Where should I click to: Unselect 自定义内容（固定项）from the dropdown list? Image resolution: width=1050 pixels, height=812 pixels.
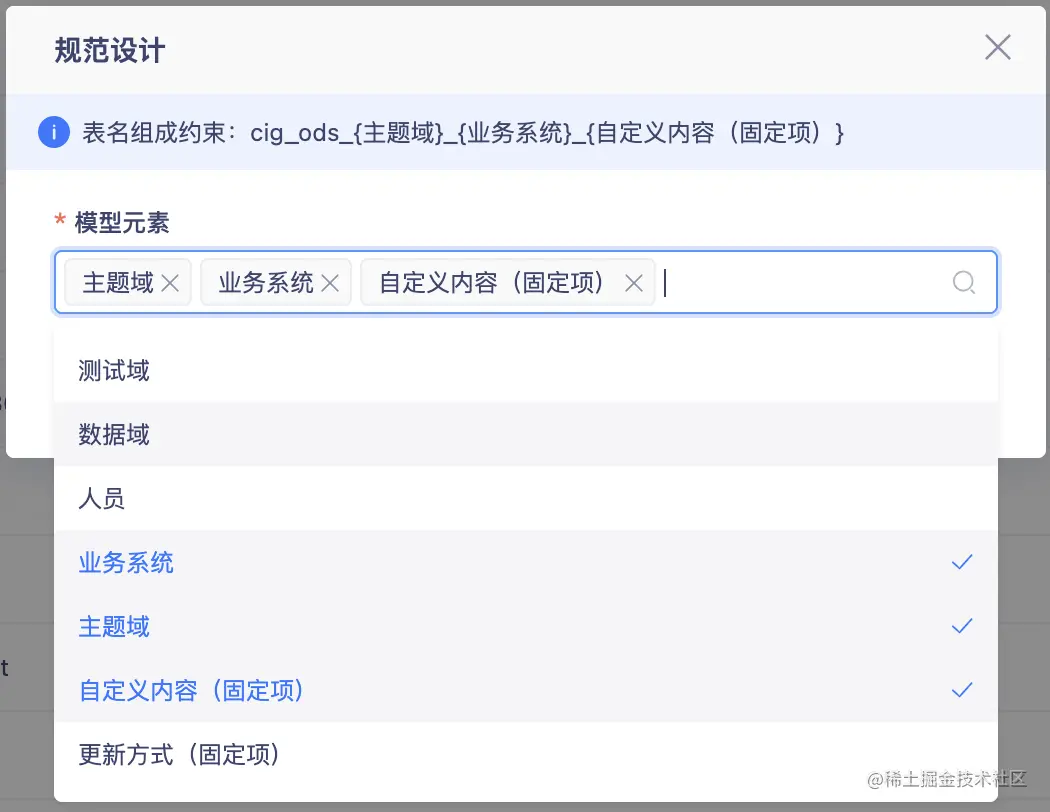(x=191, y=690)
